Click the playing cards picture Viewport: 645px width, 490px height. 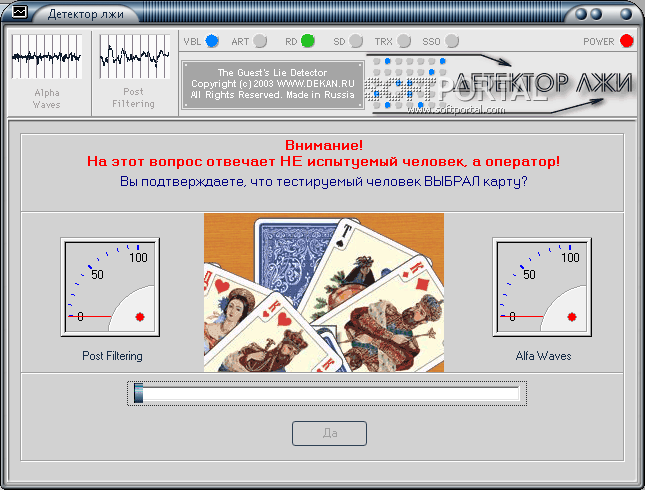324,293
